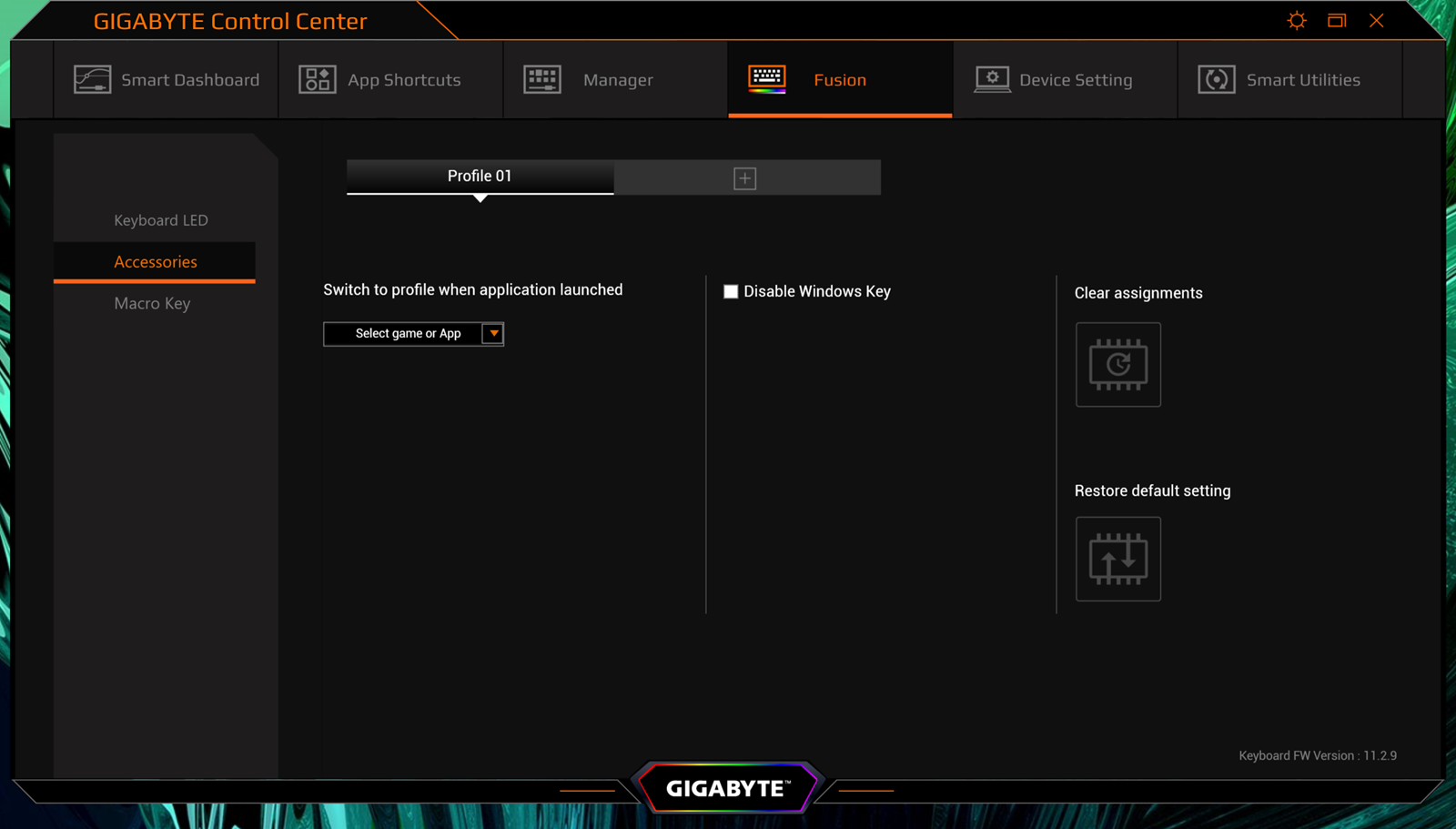
Task: Click the Clear assignments icon button
Action: 1117,365
